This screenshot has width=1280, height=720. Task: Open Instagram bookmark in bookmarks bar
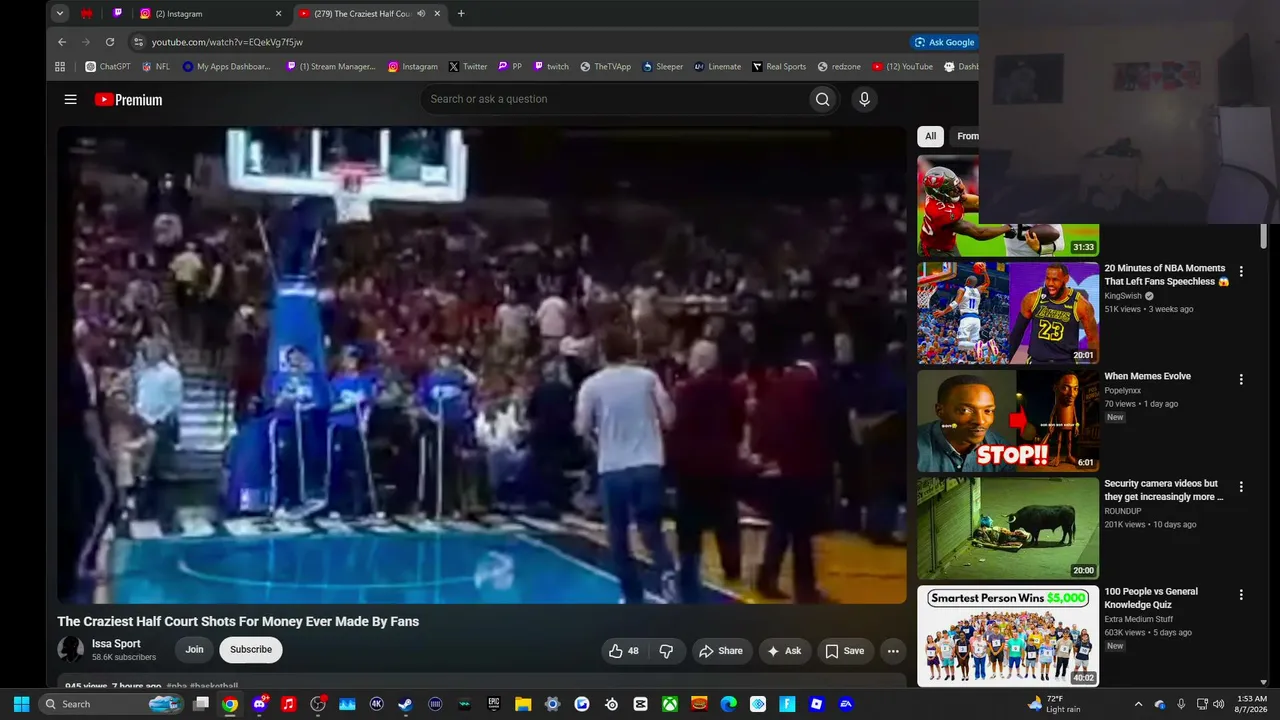coord(412,67)
